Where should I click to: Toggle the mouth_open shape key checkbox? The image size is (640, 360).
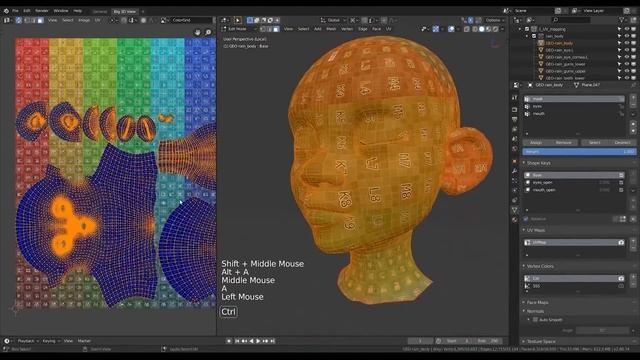coord(621,190)
